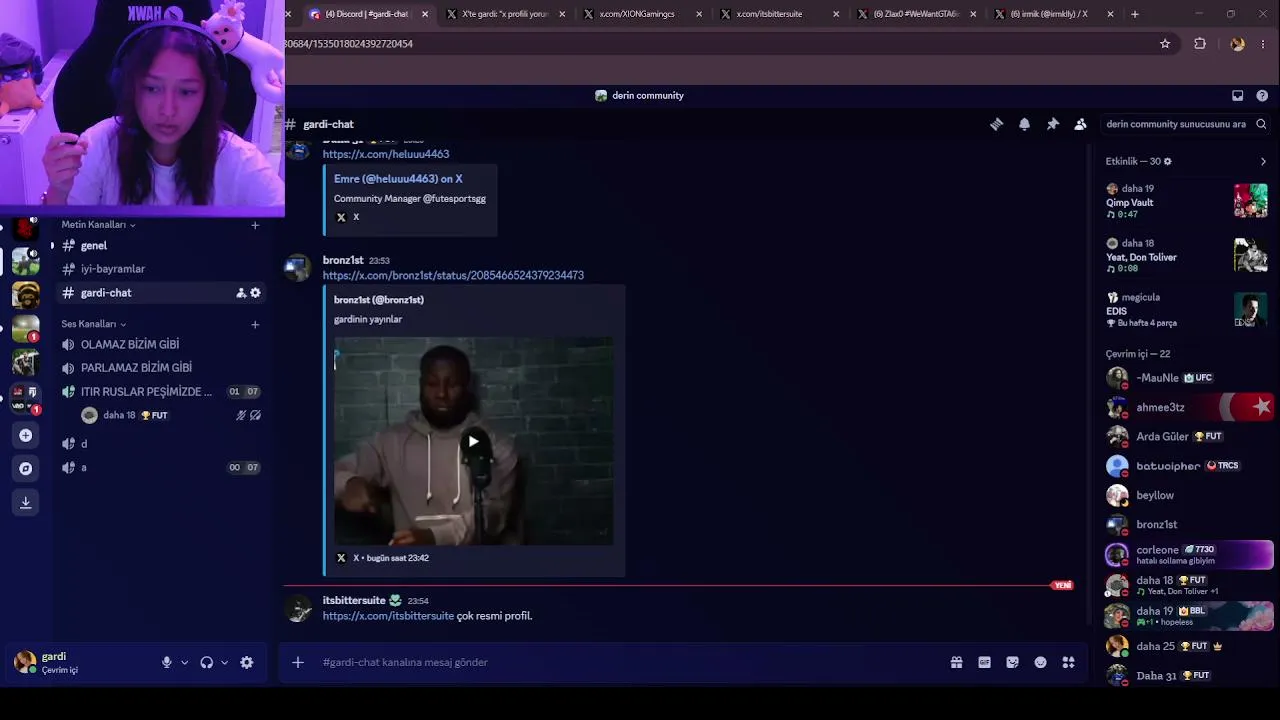Open gardi-chat channel settings gear
The image size is (1280, 720).
click(255, 293)
